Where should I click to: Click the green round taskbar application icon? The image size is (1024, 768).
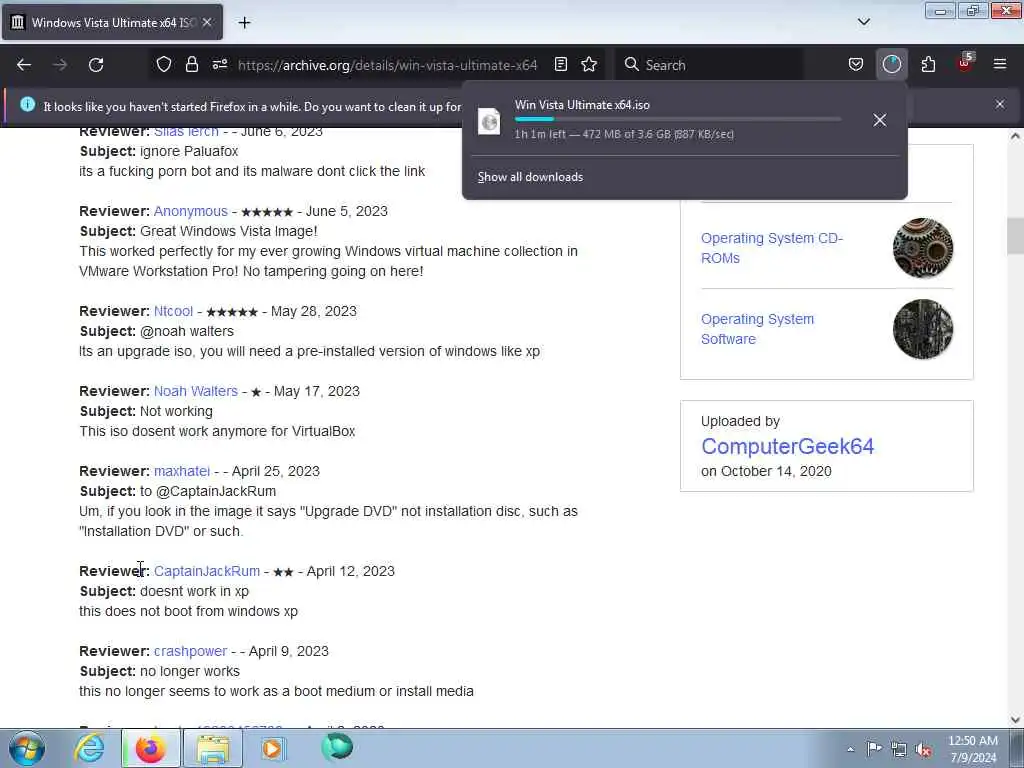337,747
